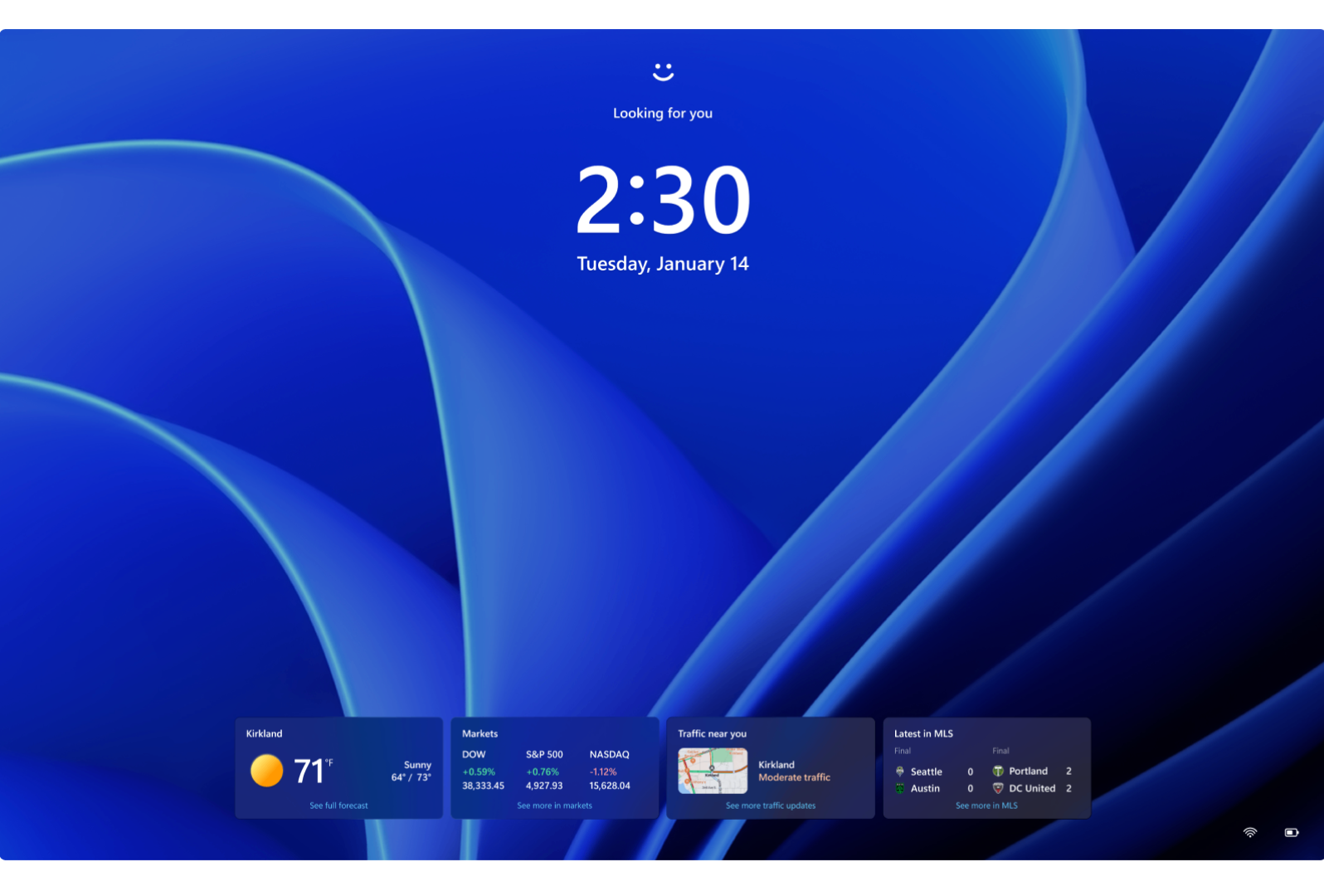Click Portland's score of 2

click(1068, 771)
